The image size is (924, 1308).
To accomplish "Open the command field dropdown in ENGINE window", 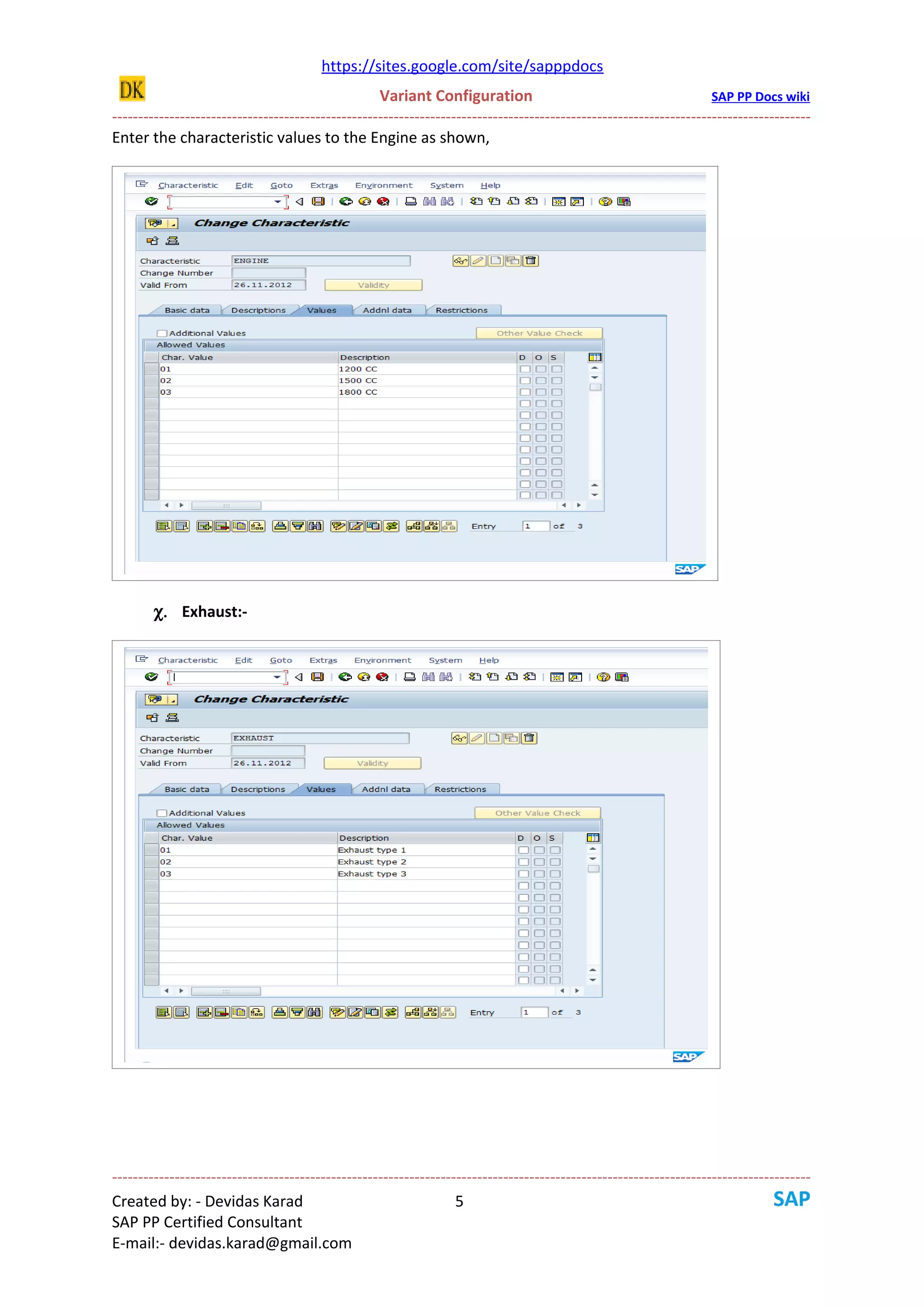I will [277, 202].
